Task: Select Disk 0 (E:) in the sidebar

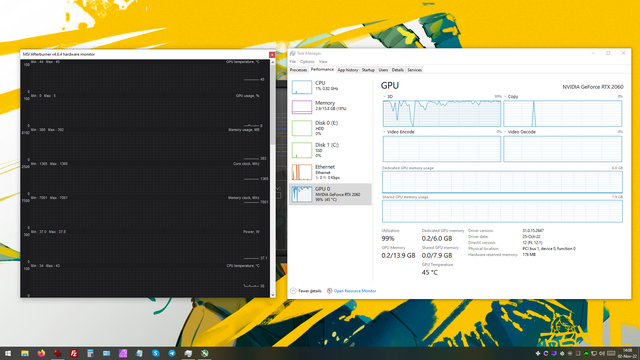Action: coord(330,128)
